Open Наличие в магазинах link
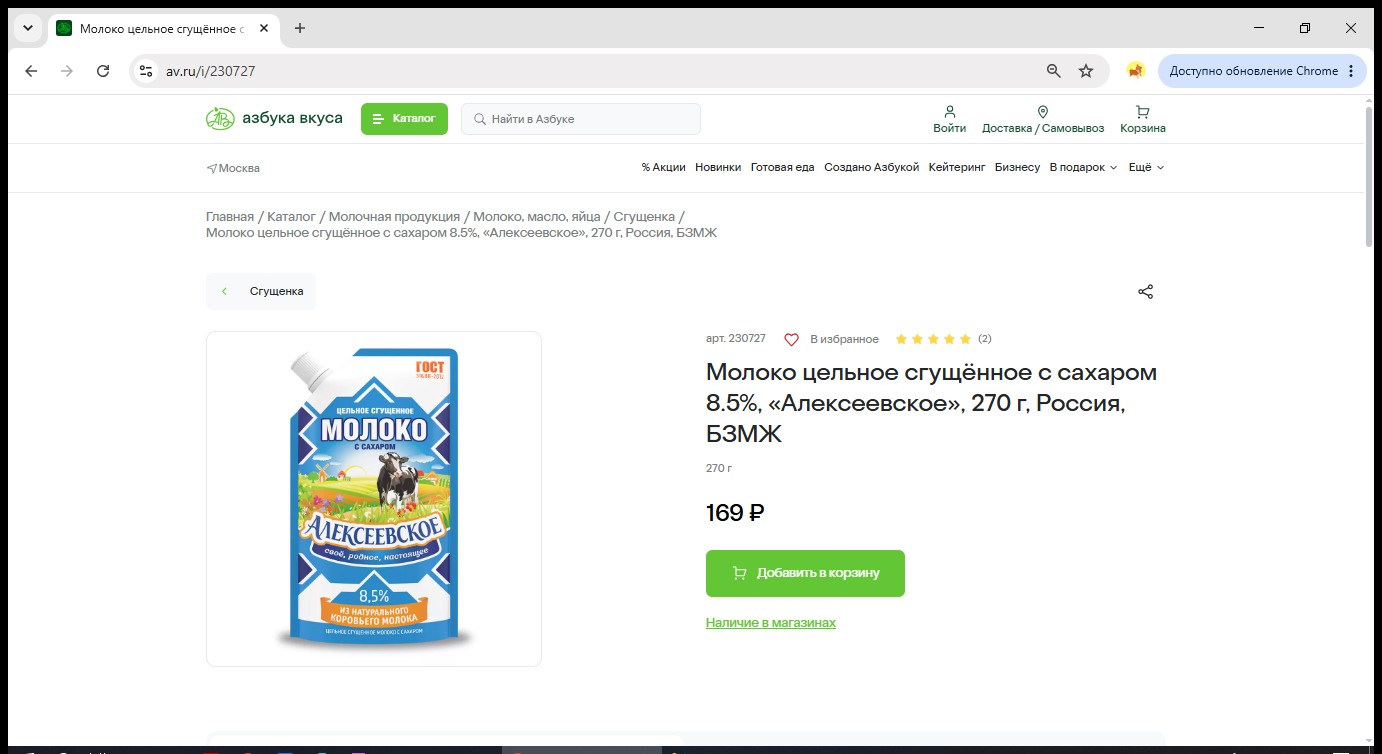 (771, 623)
